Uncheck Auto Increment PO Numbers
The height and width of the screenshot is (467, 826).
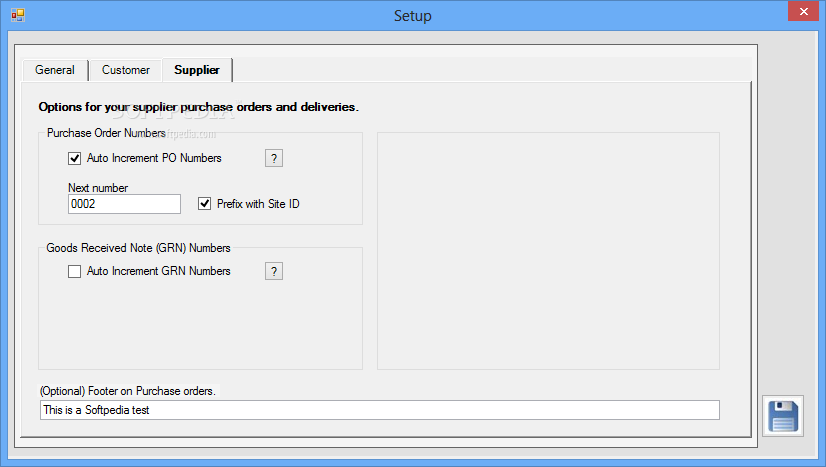click(74, 158)
